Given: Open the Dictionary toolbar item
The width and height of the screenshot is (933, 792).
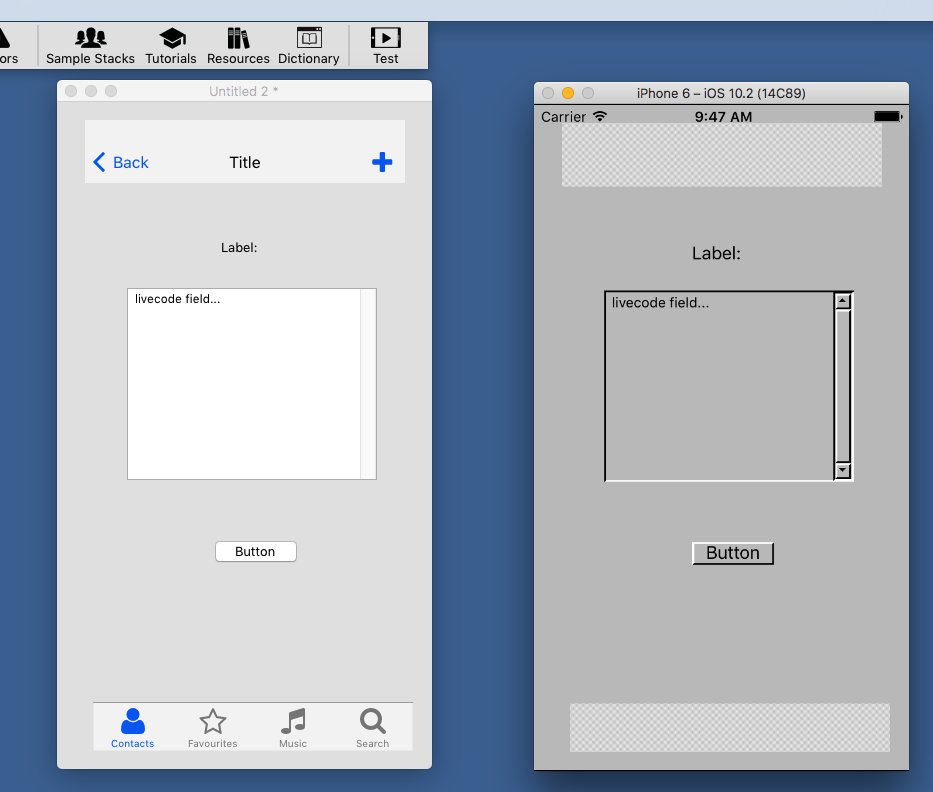Looking at the screenshot, I should point(309,46).
